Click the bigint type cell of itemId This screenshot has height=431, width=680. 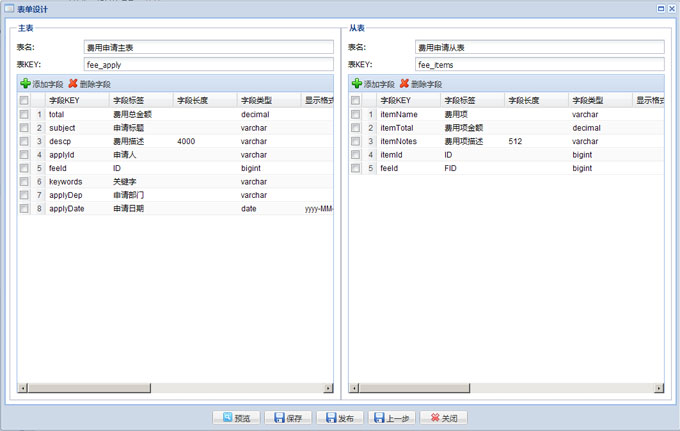pyautogui.click(x=600, y=154)
